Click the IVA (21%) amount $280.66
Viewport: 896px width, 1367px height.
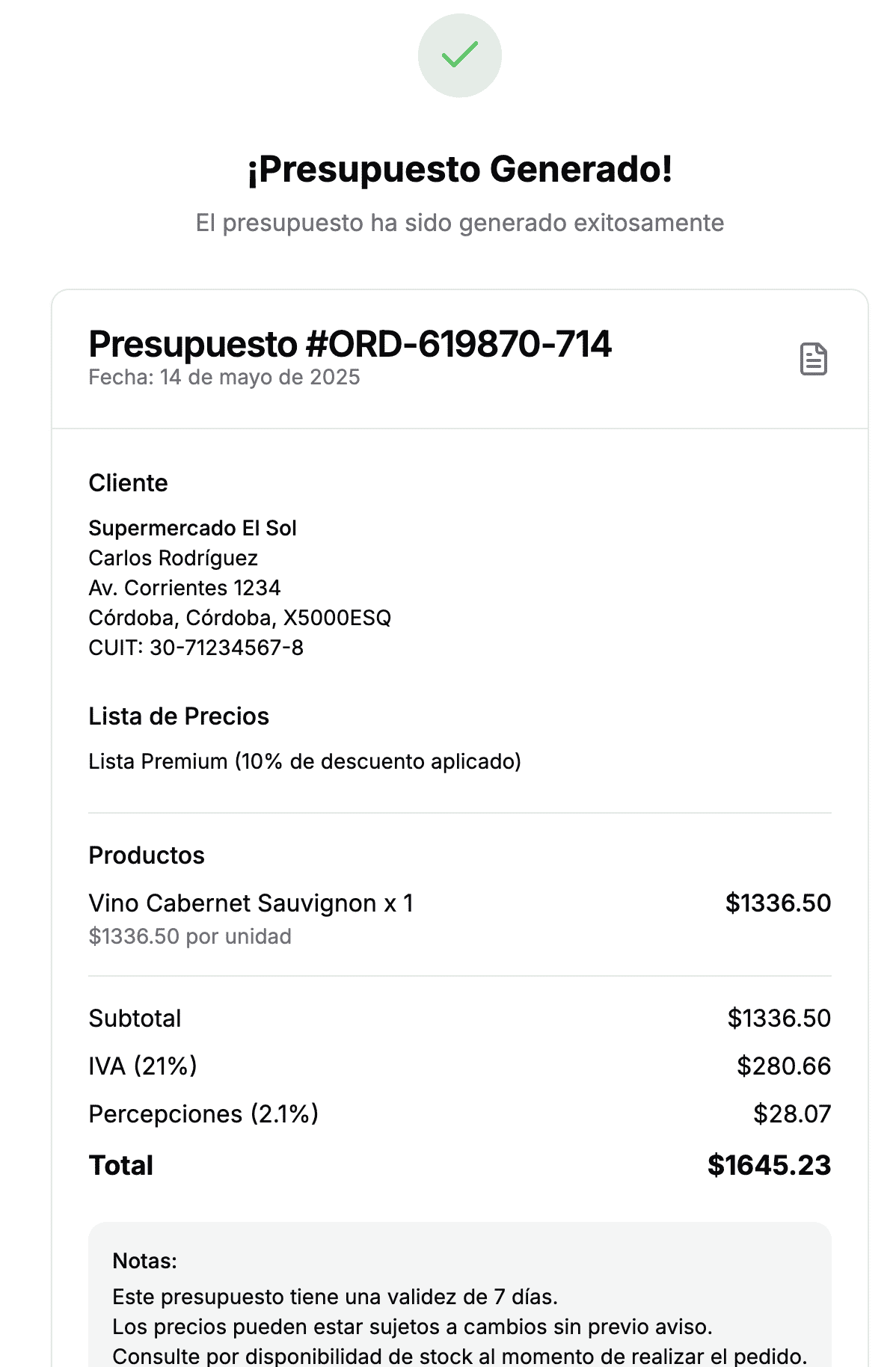click(784, 1066)
